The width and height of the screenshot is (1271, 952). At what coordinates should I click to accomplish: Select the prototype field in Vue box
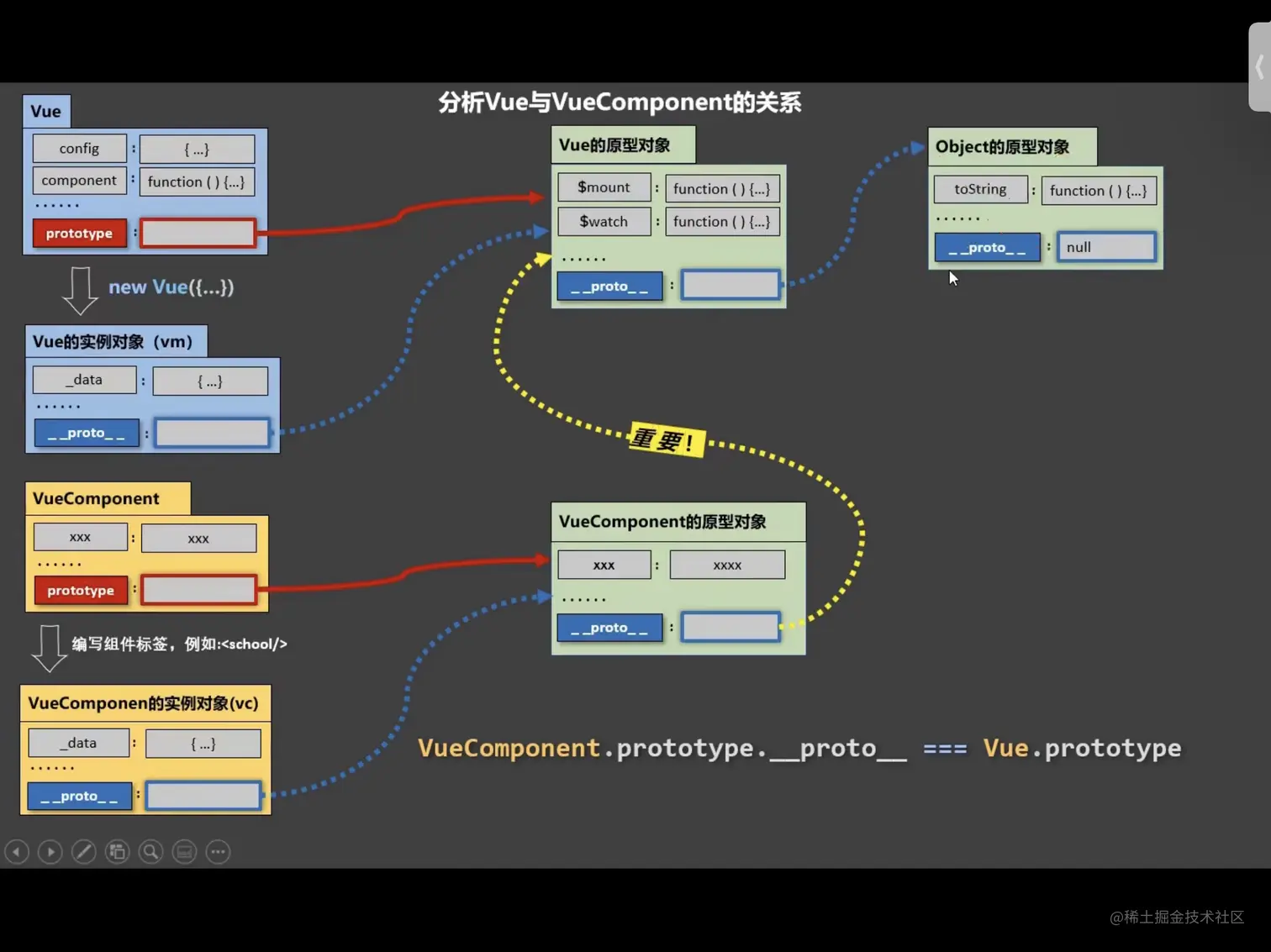(x=78, y=233)
